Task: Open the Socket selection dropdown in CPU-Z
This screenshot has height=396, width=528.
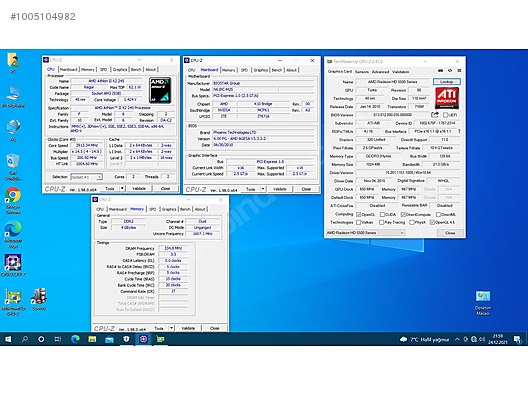Action: [86, 177]
